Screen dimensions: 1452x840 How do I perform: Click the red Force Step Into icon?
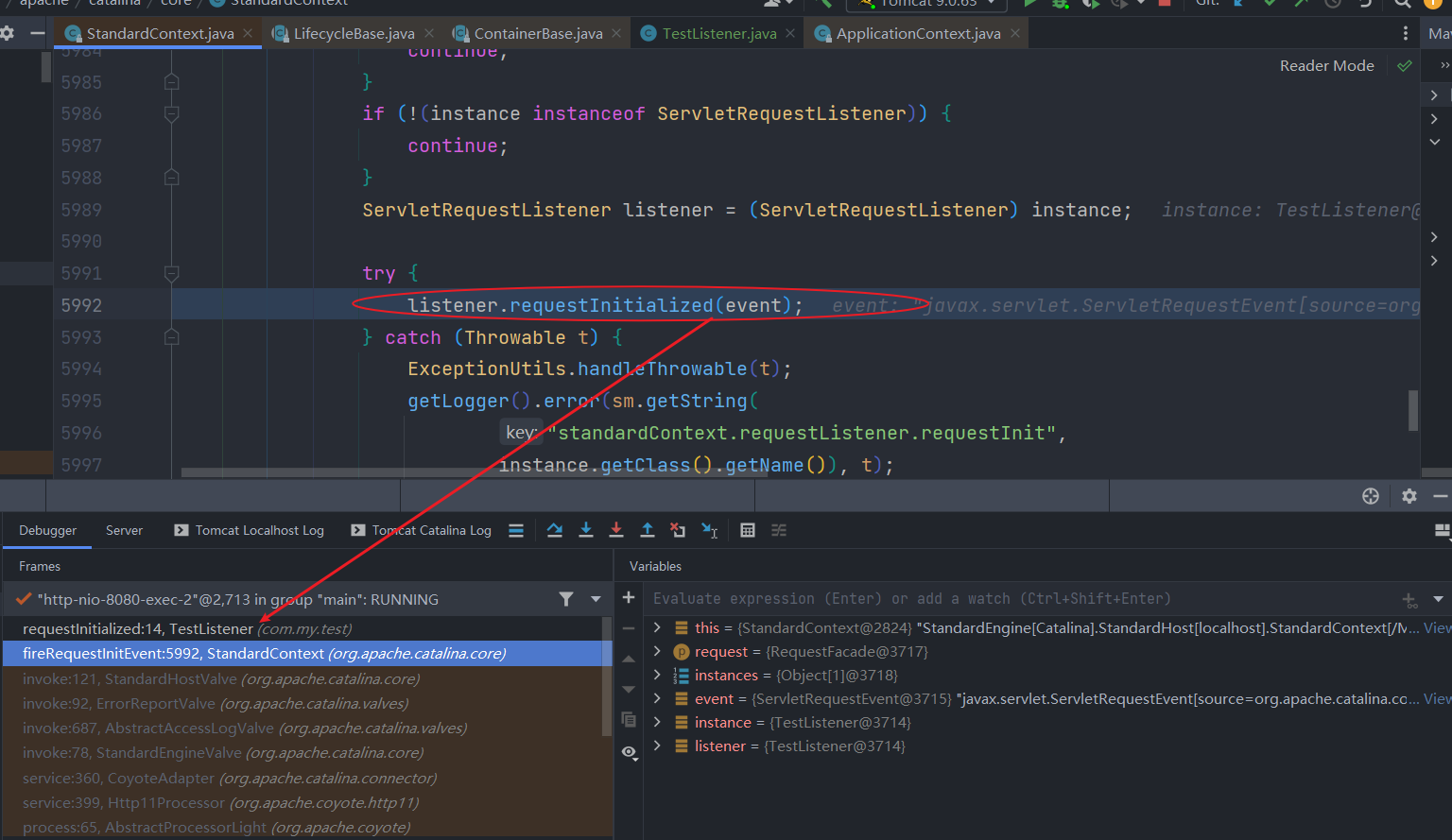click(x=616, y=530)
